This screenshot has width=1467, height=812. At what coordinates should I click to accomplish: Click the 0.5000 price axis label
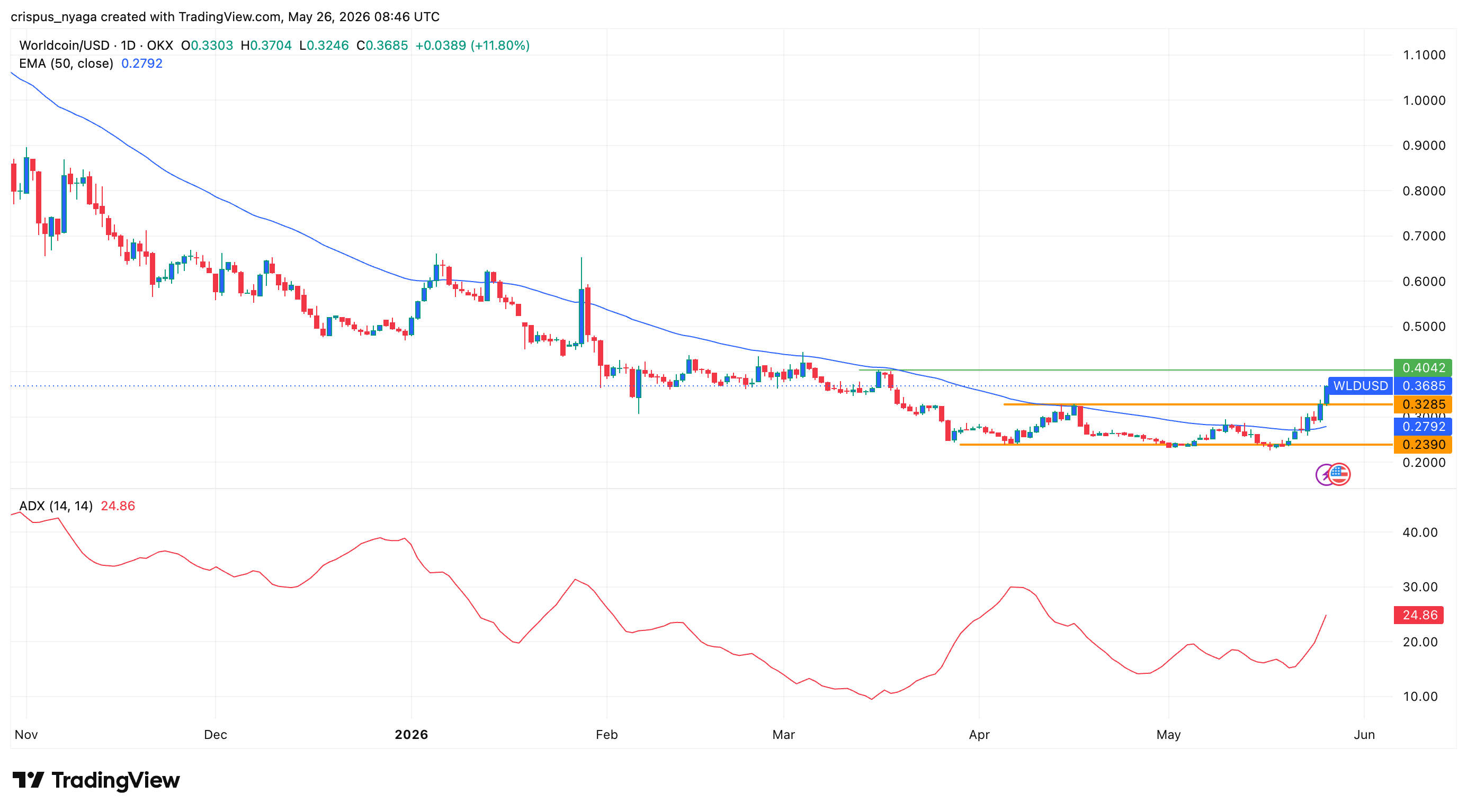(x=1424, y=327)
